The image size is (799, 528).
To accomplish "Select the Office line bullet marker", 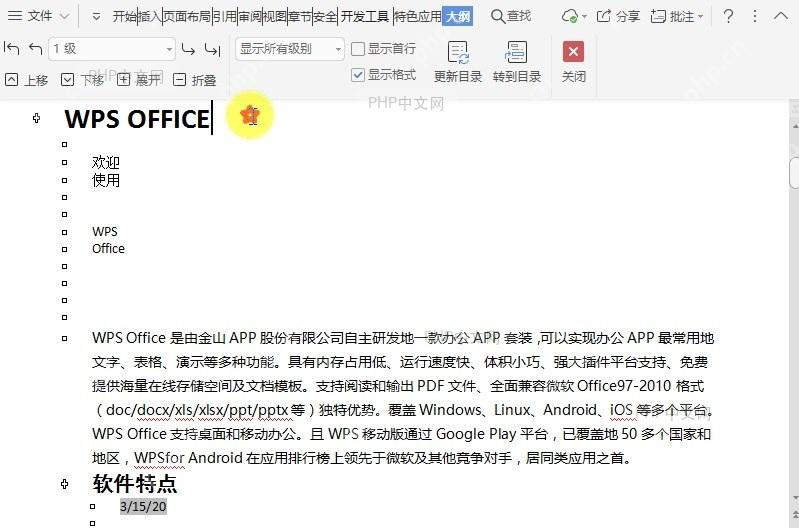I will coord(64,249).
